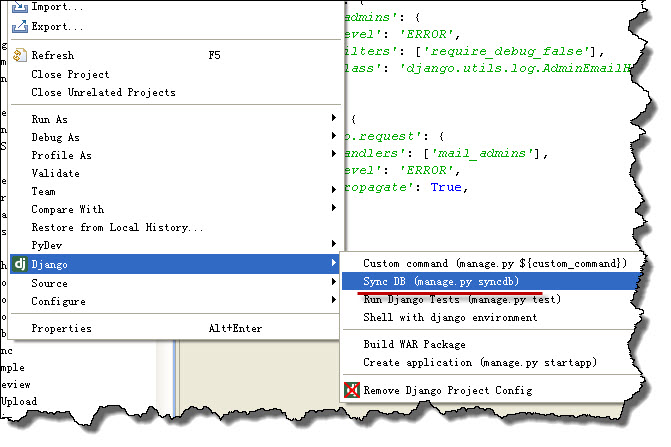Viewport: 671px width, 447px height.
Task: Select Refresh F5 menu entry
Action: click(175, 56)
